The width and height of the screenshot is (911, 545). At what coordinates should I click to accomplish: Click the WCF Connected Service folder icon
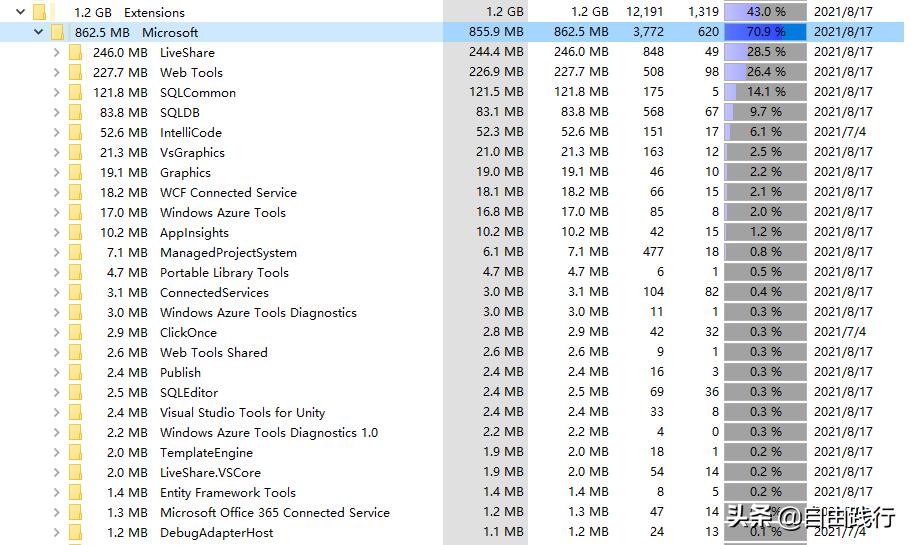coord(75,192)
